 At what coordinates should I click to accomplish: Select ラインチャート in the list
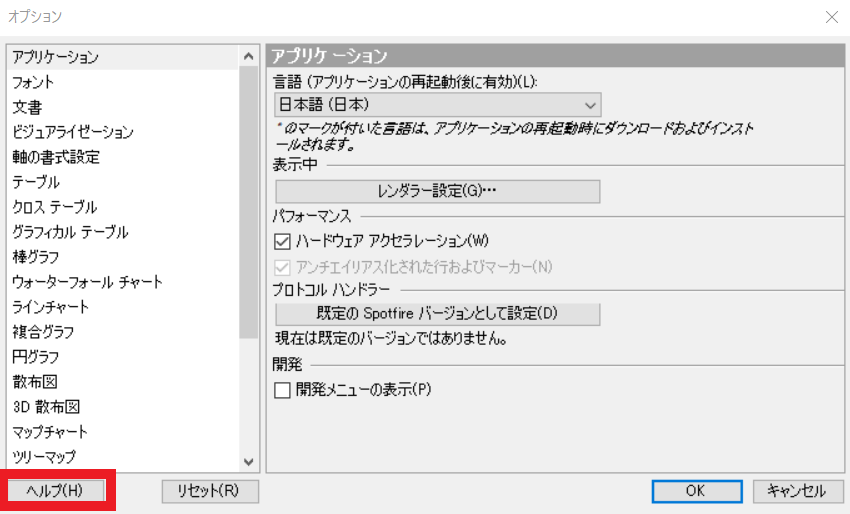[x=123, y=306]
